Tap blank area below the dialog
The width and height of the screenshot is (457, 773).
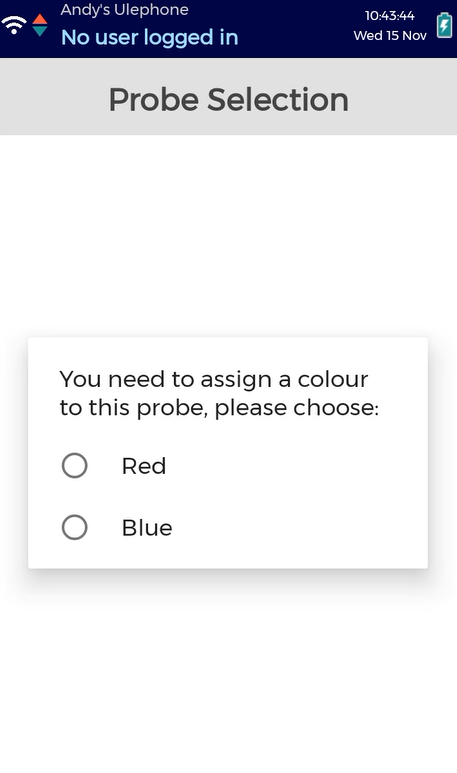click(x=228, y=680)
